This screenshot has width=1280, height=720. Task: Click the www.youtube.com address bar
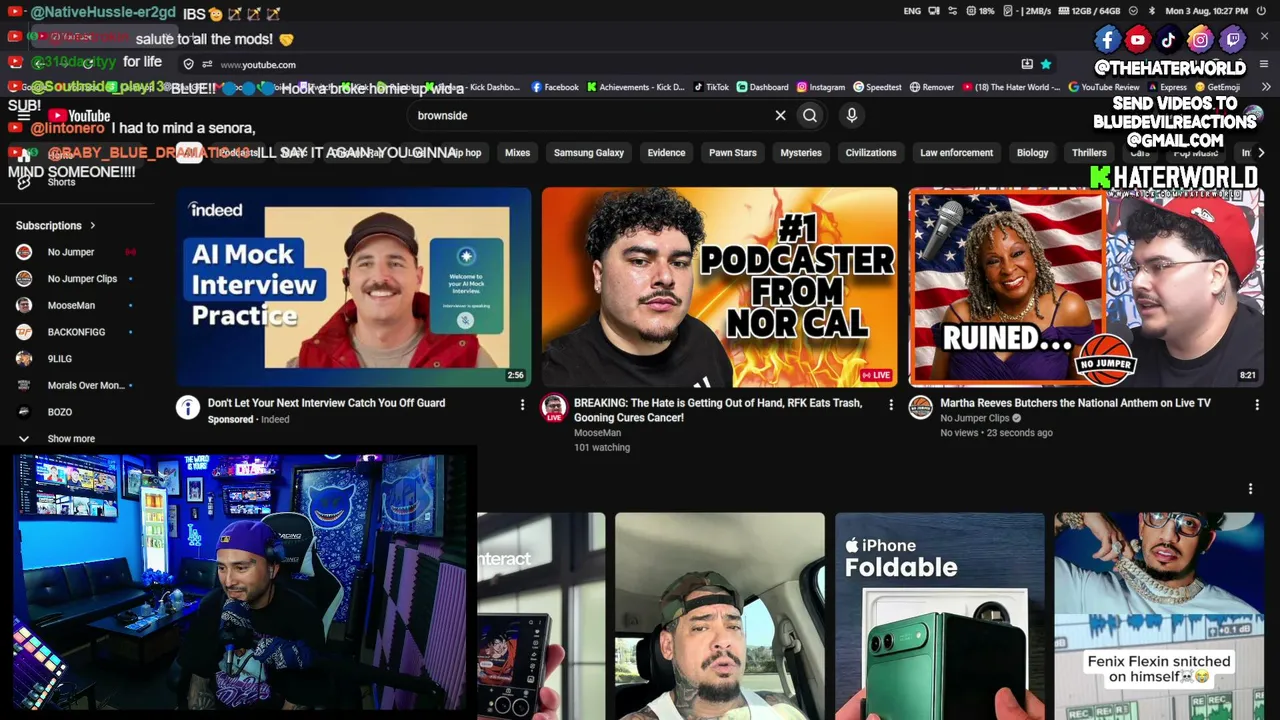pos(258,65)
